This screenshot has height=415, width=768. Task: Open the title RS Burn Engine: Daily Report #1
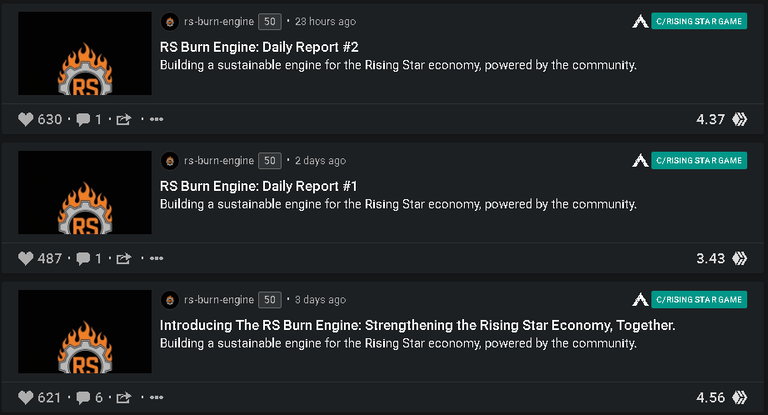click(x=259, y=186)
